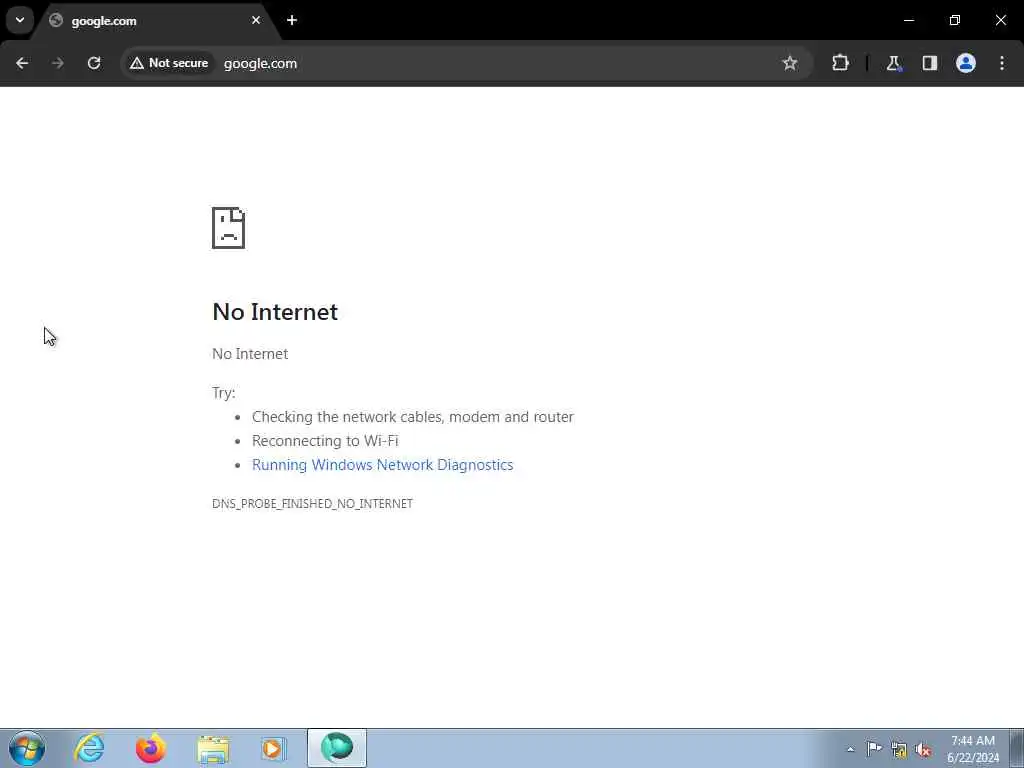Open the Windows Start menu orb

[27, 748]
